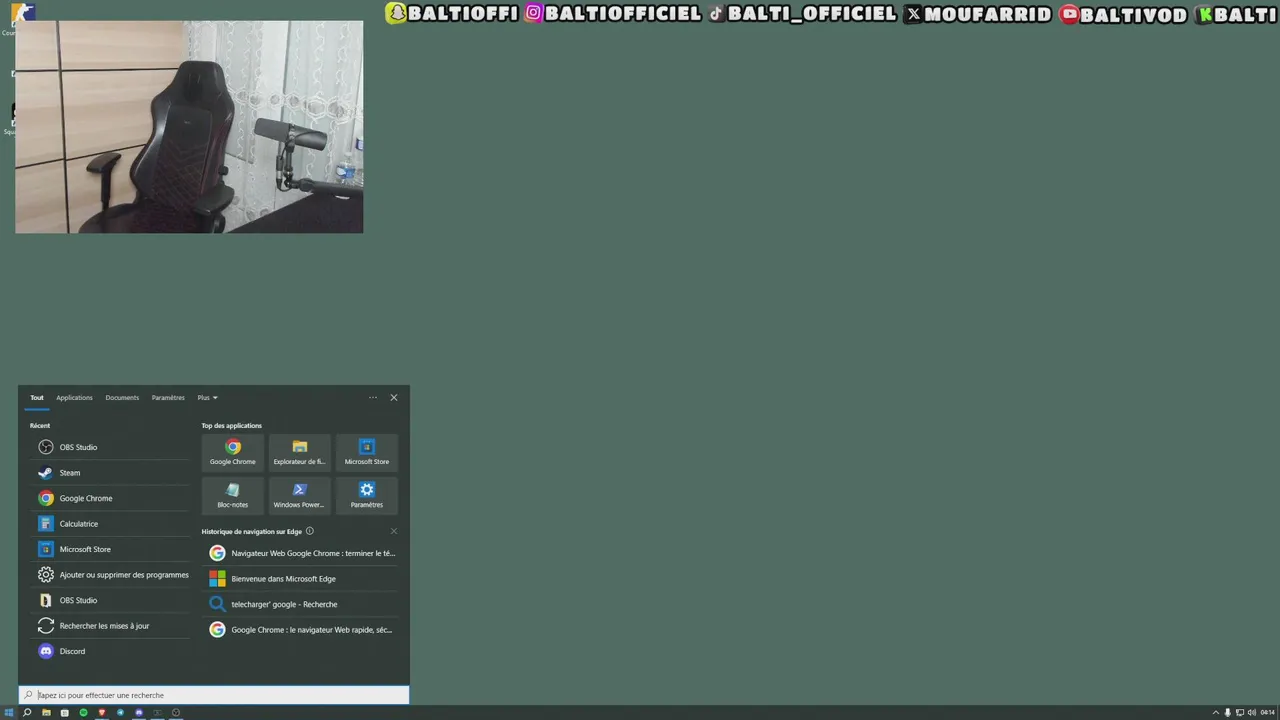The image size is (1280, 720).
Task: Open history item Google Chrome : le navigateur Web rapide
Action: tap(300, 630)
